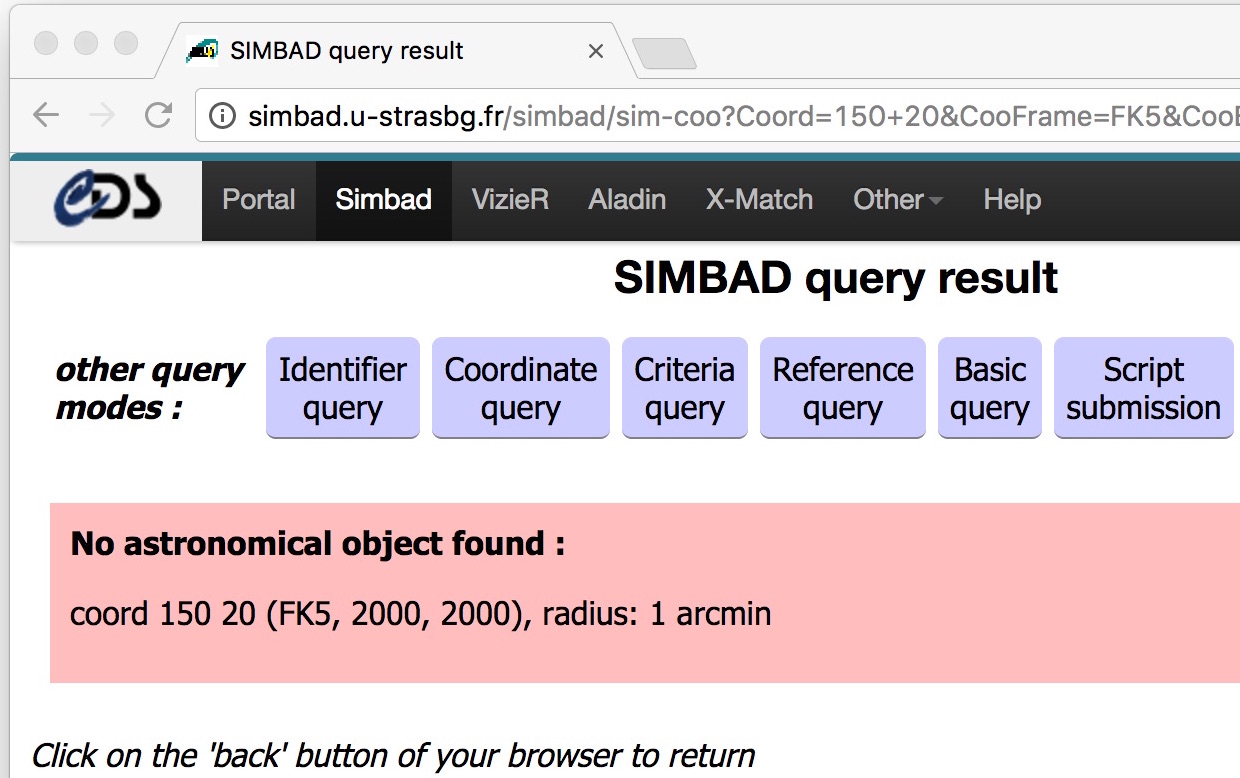Expand the Other dropdown menu
This screenshot has height=778, width=1240.
point(898,200)
